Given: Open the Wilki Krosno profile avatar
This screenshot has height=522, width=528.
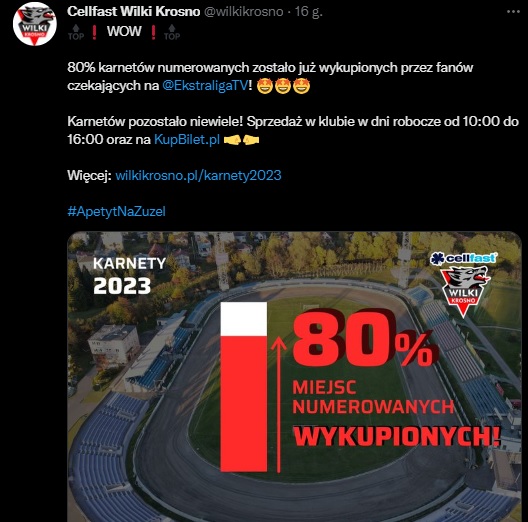Looking at the screenshot, I should click(x=35, y=24).
